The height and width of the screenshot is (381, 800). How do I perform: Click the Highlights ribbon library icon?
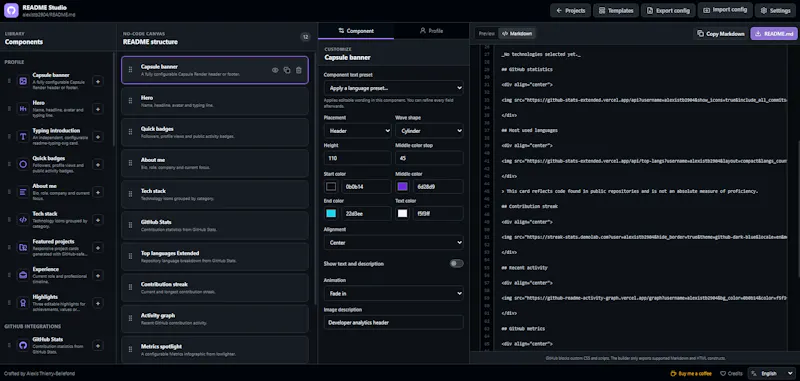point(23,303)
